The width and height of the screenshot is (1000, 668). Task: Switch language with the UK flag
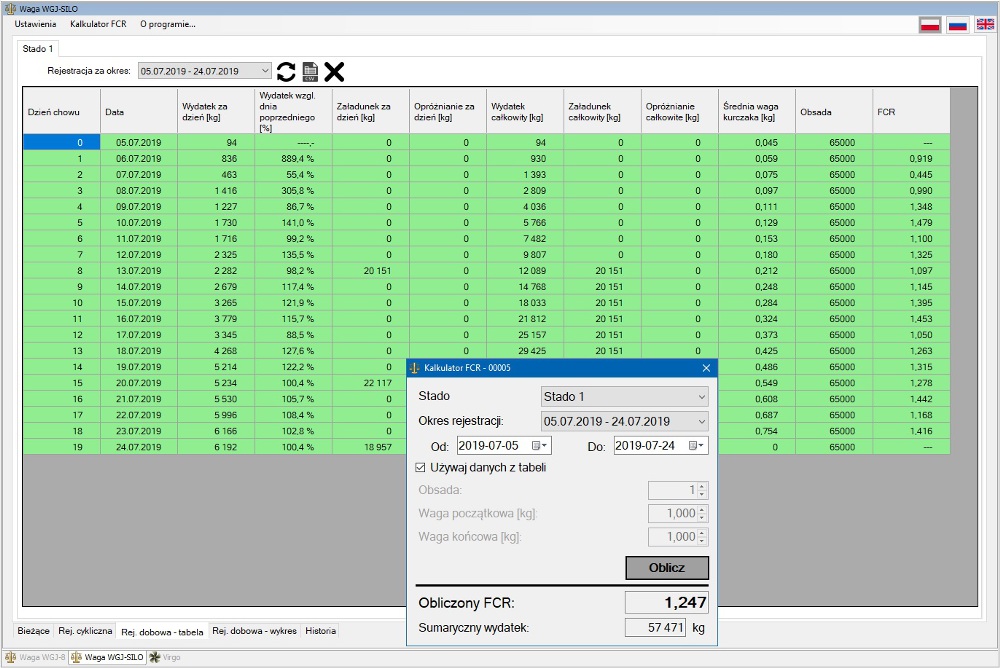pyautogui.click(x=984, y=24)
